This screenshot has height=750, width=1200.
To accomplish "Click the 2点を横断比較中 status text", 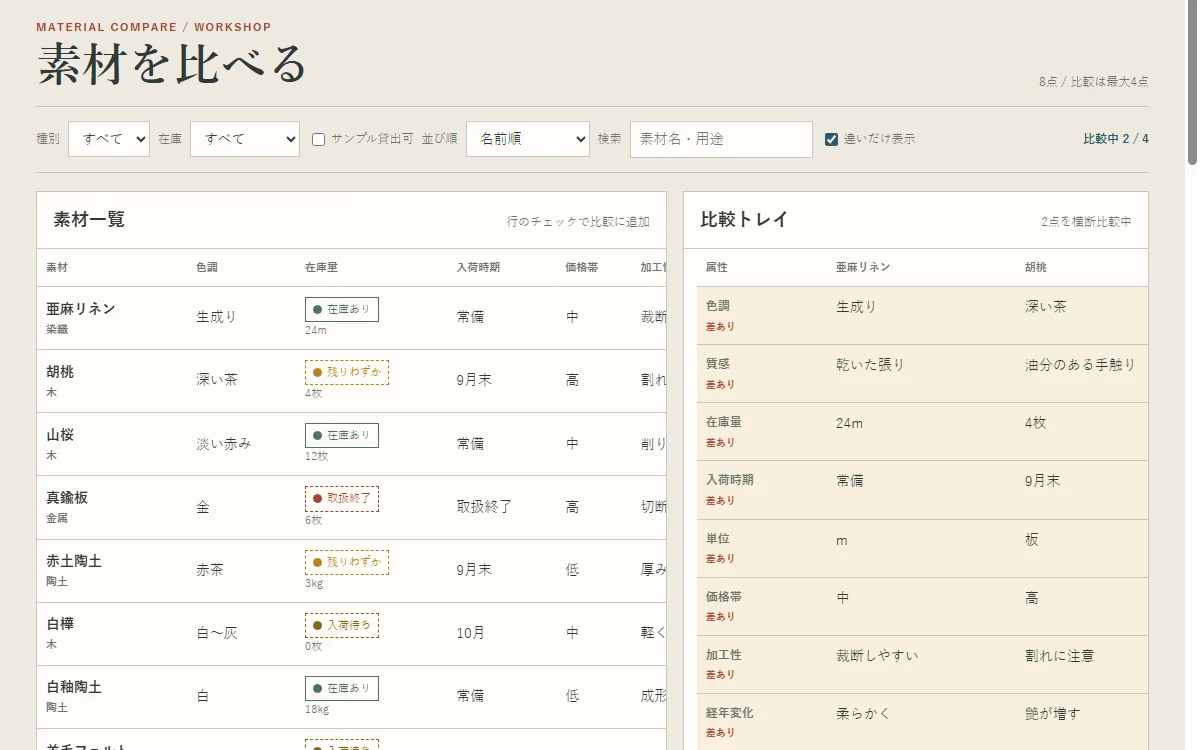I will tap(1086, 222).
